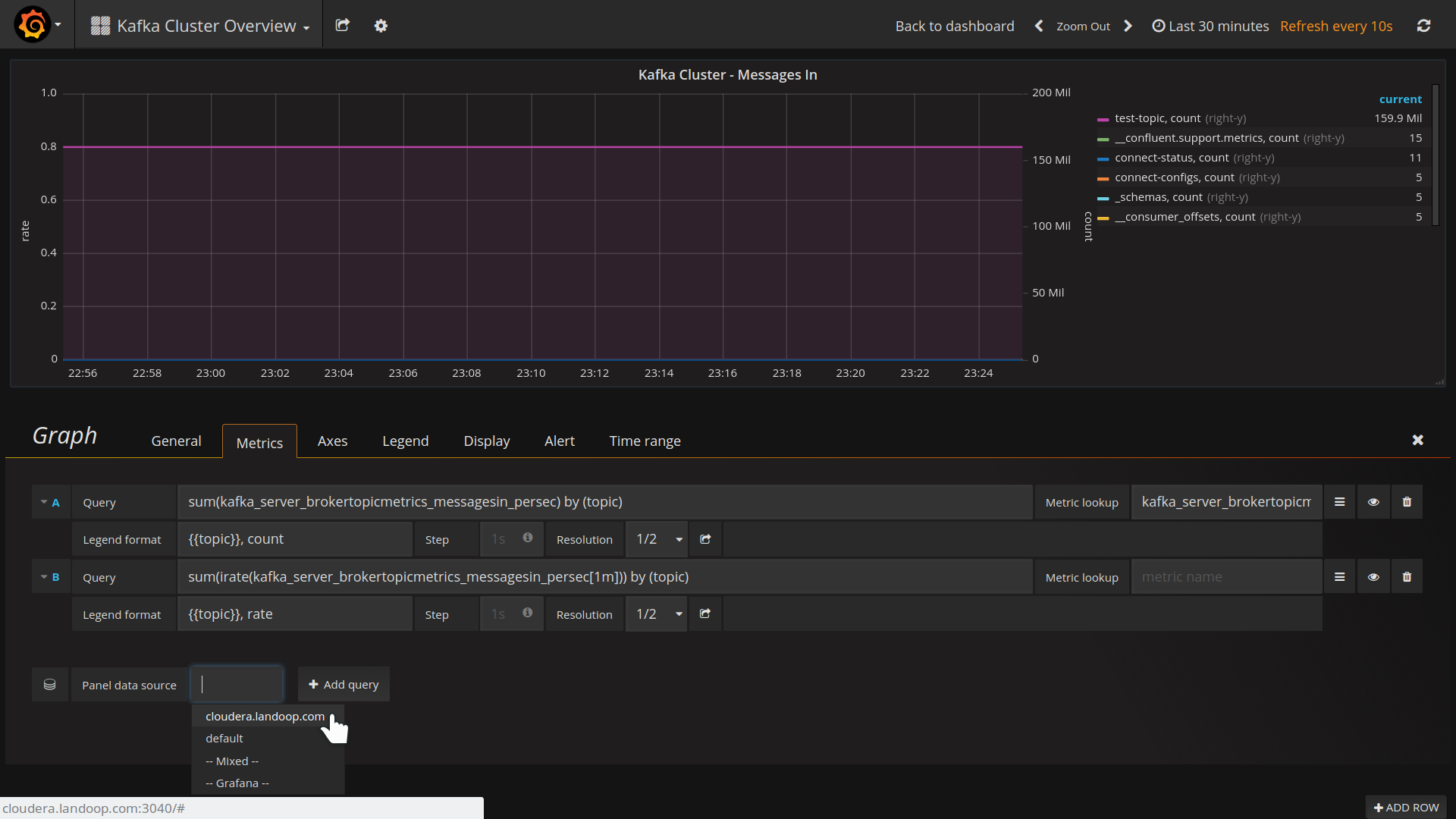The image size is (1456, 819).
Task: Shift time range forward with right chevron
Action: (1128, 26)
